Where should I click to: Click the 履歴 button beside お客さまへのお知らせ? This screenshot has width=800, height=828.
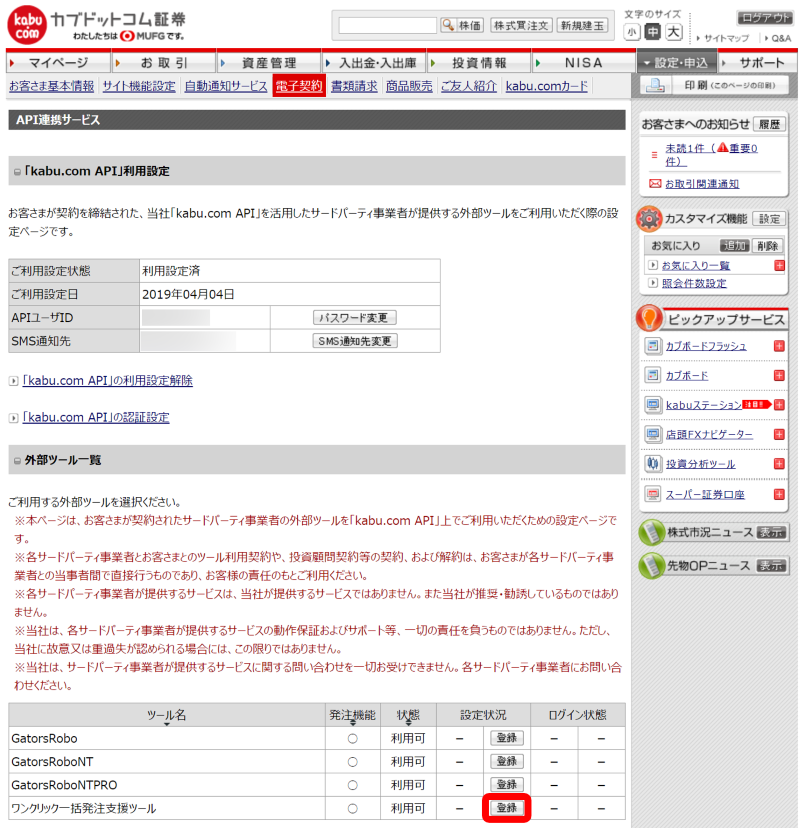pos(769,125)
